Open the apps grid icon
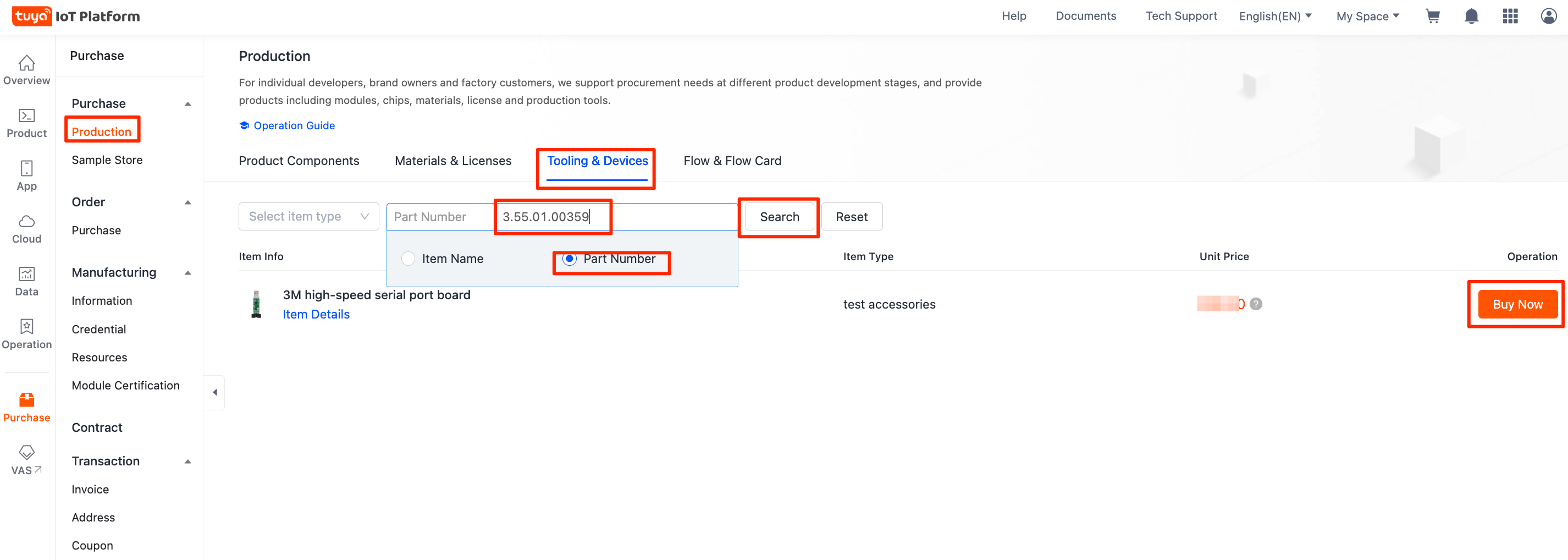Screen dimensions: 1568x560 pyautogui.click(x=1510, y=17)
